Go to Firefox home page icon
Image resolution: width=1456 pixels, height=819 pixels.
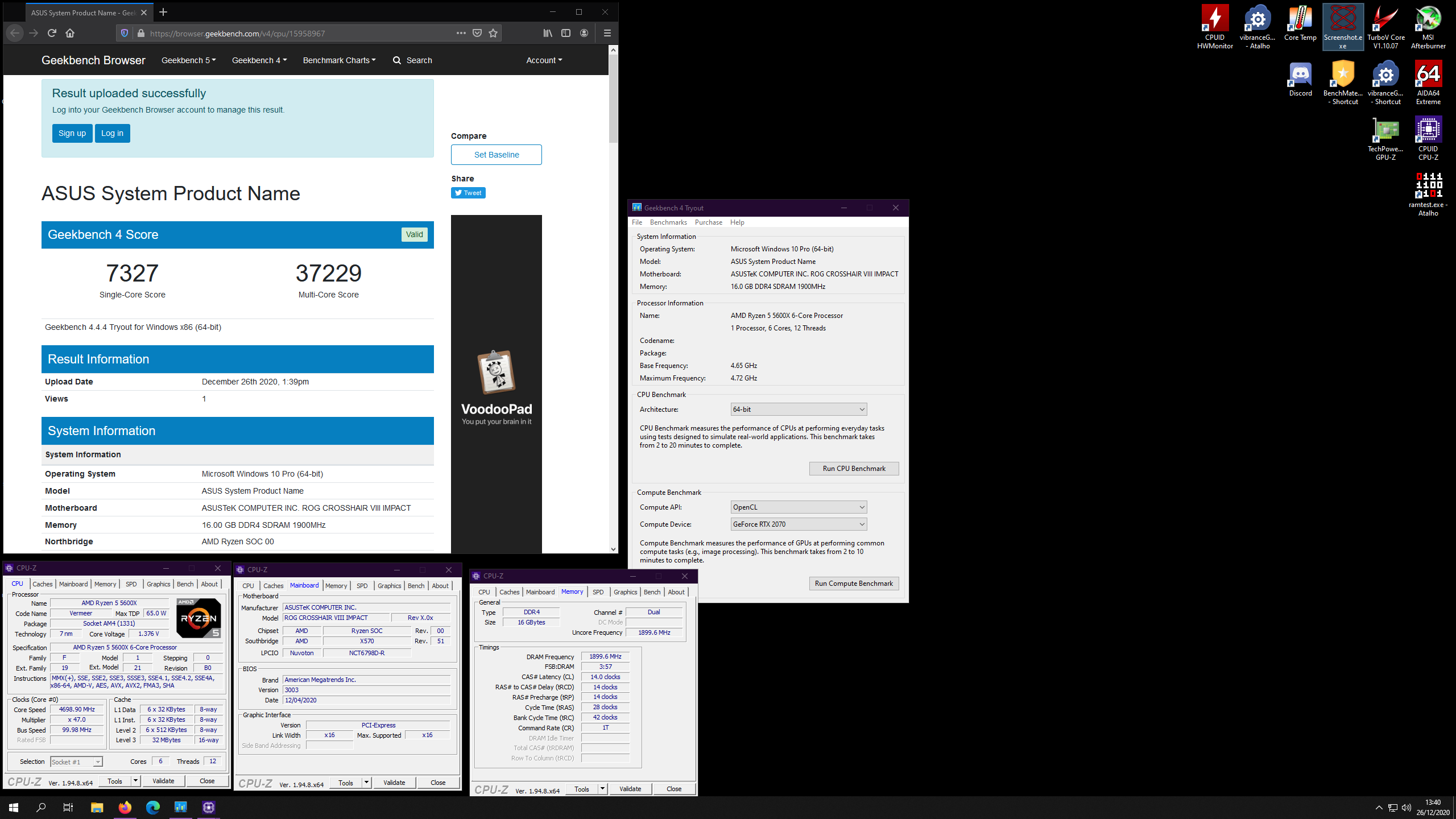pos(70,33)
